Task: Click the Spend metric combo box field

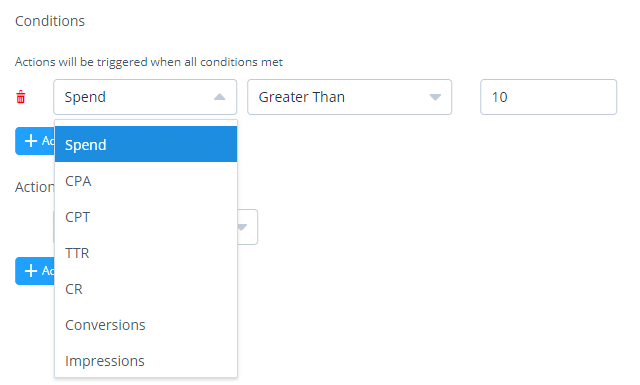Action: coord(145,97)
